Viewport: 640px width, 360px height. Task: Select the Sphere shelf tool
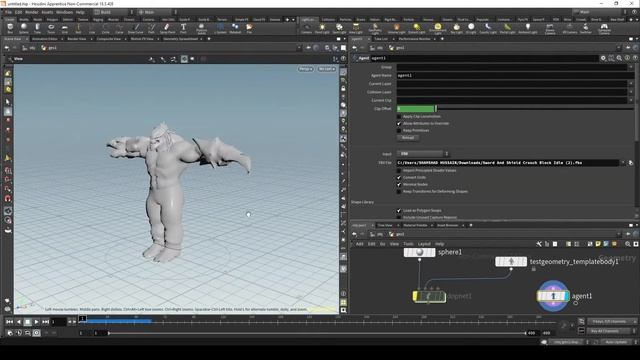[x=24, y=29]
